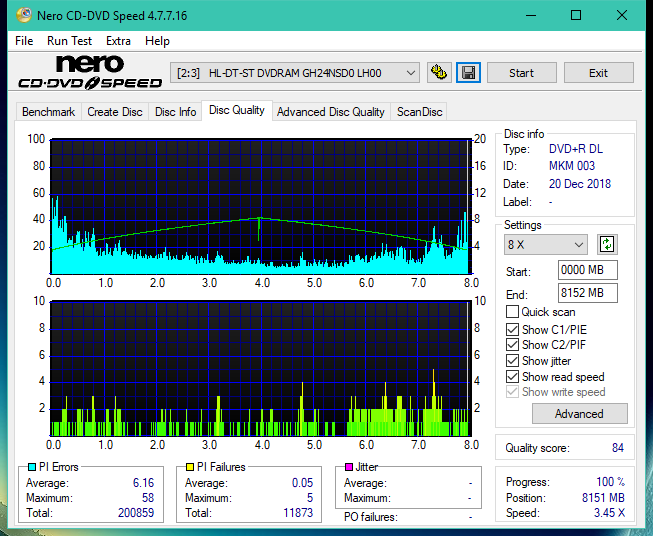Maximize the Nero CD-DVD Speed window

576,15
